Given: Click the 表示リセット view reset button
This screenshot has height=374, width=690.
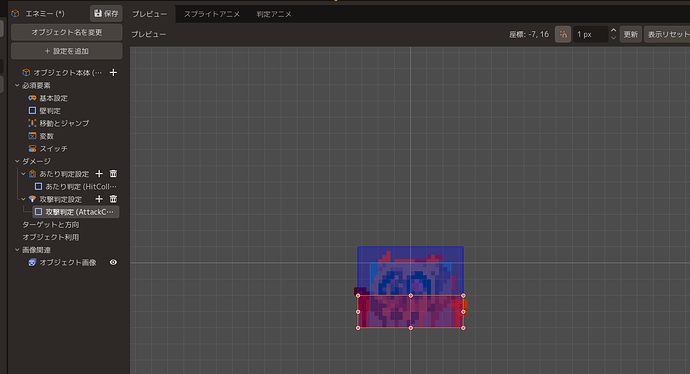Looking at the screenshot, I should point(667,34).
